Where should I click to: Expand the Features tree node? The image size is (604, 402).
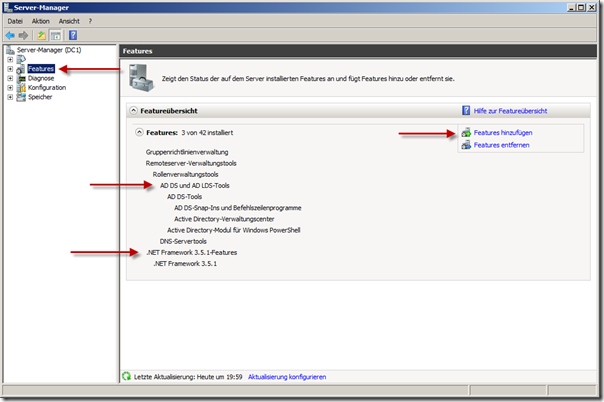[x=10, y=69]
